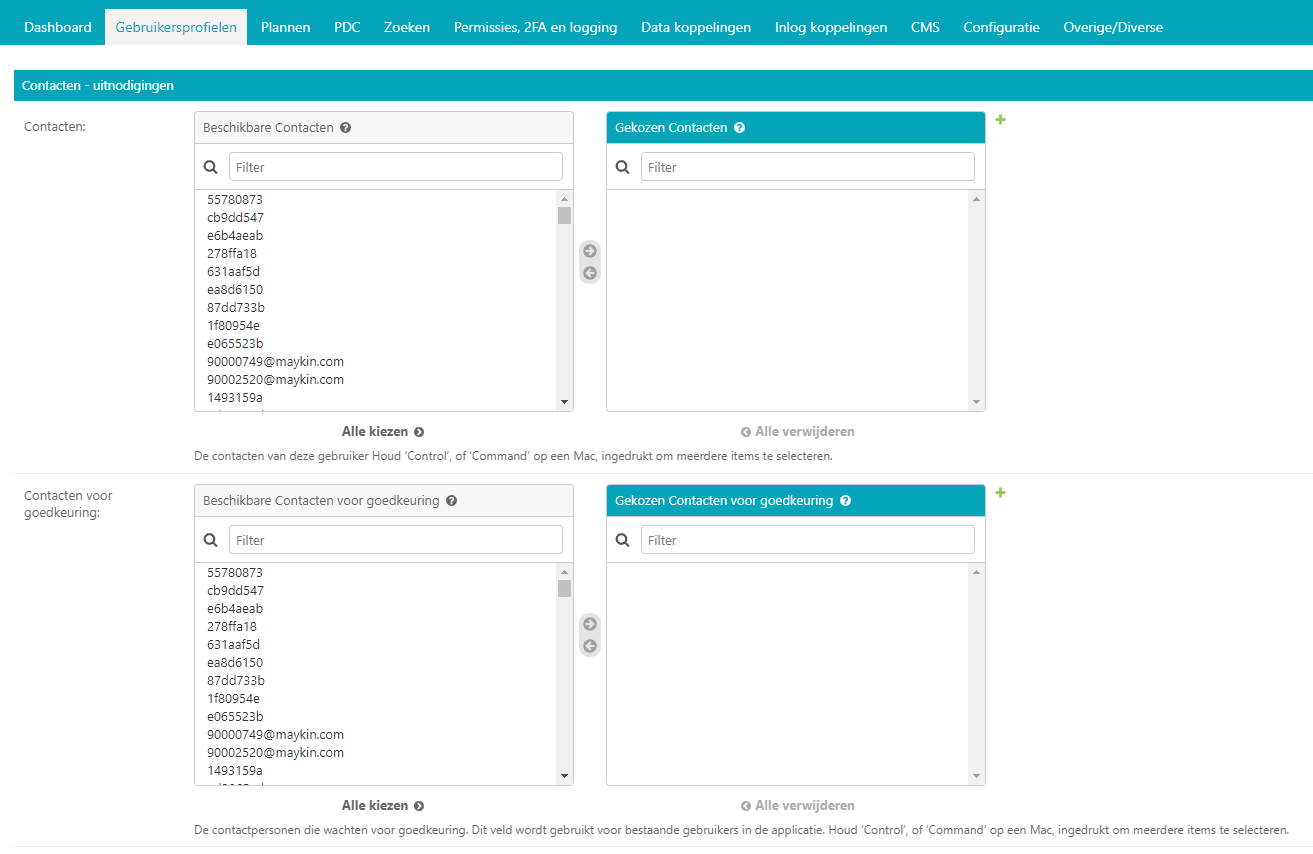Viewport: 1313px width, 854px height.
Task: Click the green plus icon beside Gekozen Contacten
Action: (1000, 120)
